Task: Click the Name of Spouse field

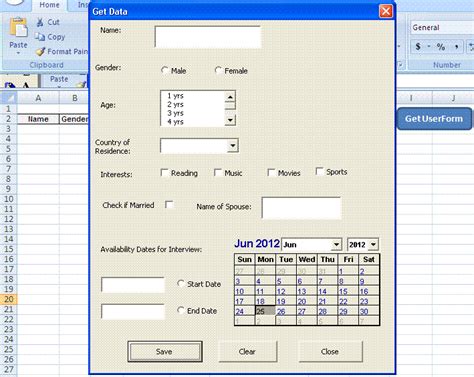Action: 301,208
